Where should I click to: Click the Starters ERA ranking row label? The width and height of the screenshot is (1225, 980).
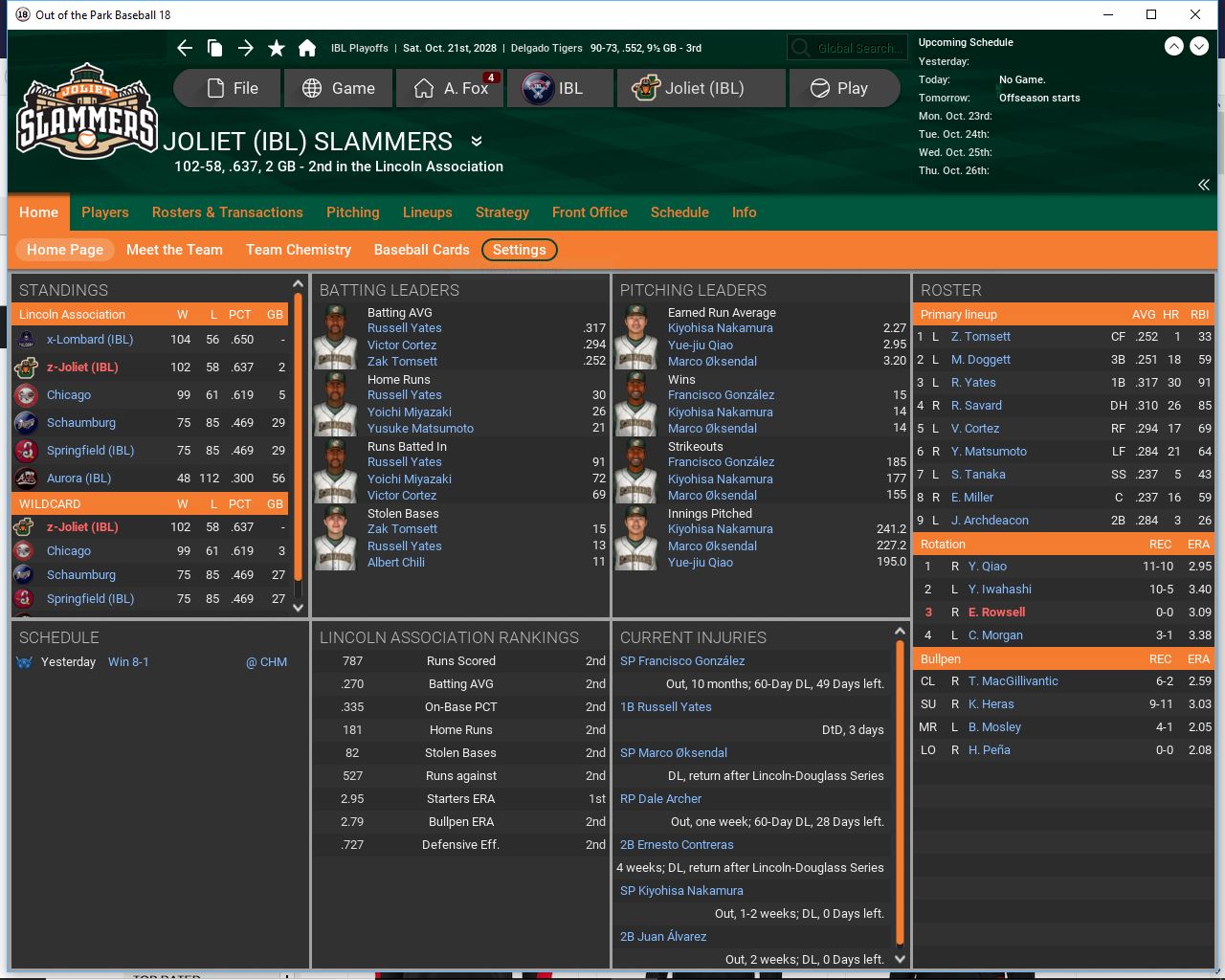coord(461,799)
